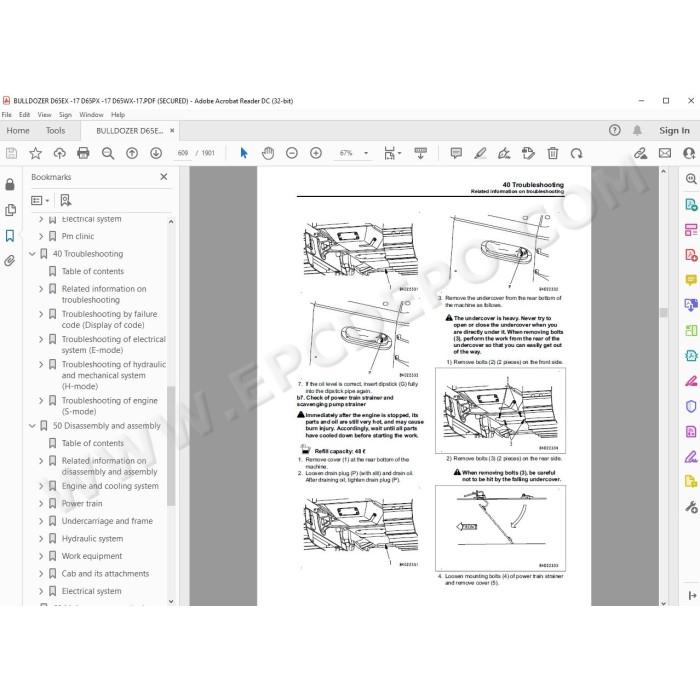
Task: Click the document vertical scrollbar thumb
Action: pyautogui.click(x=663, y=312)
